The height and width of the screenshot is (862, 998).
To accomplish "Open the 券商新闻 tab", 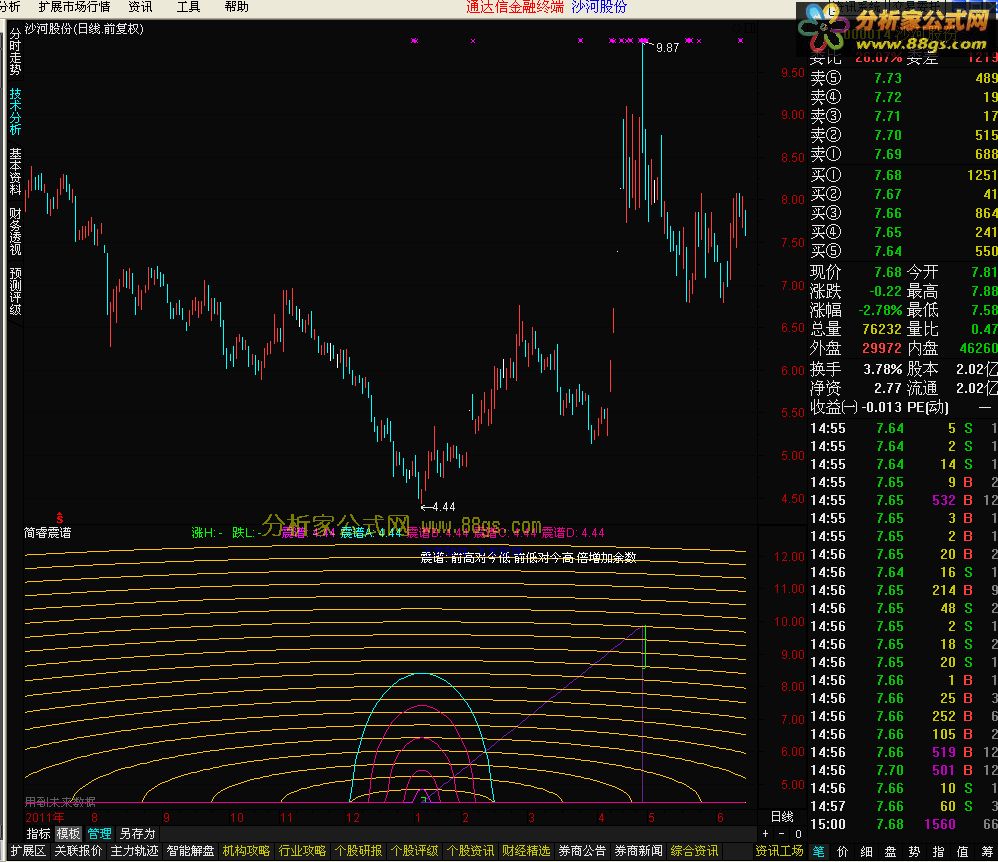I will [638, 851].
